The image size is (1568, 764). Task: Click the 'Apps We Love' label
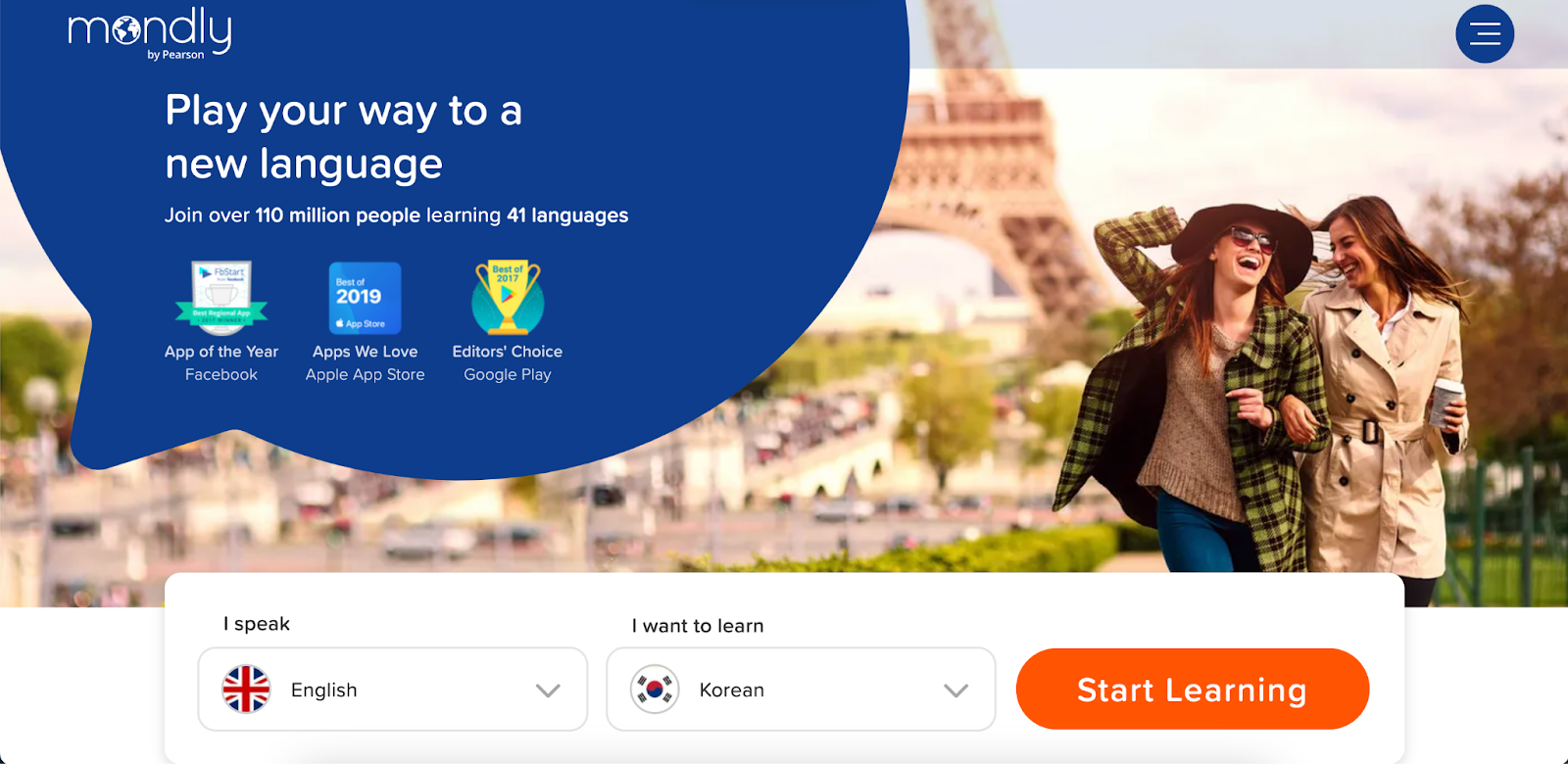click(365, 352)
